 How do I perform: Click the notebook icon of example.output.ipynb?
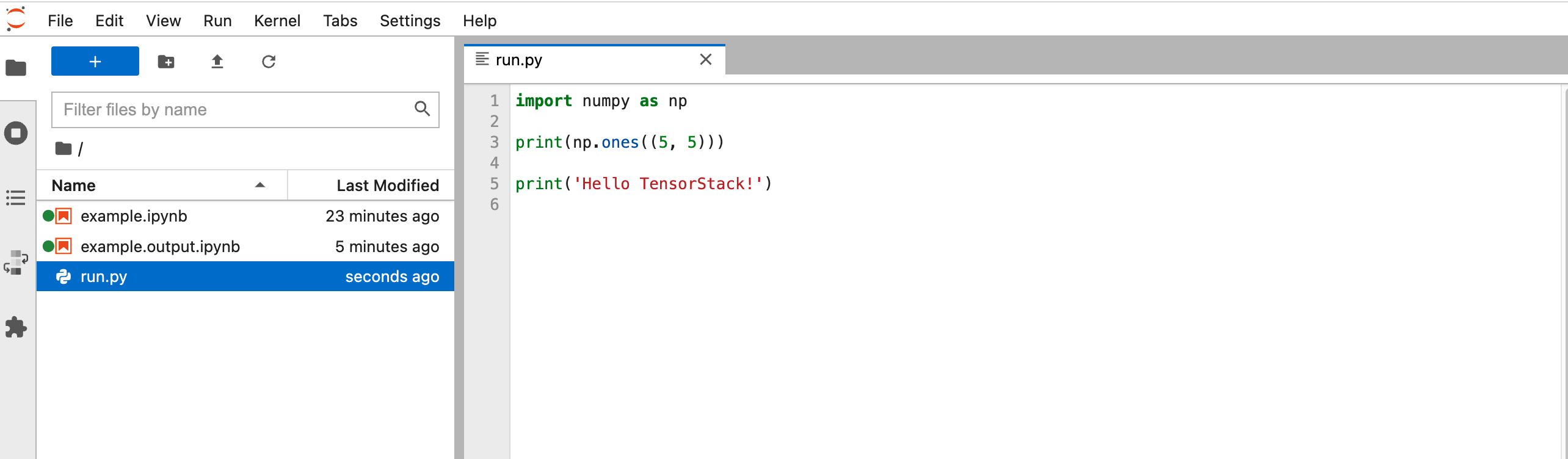click(x=64, y=247)
